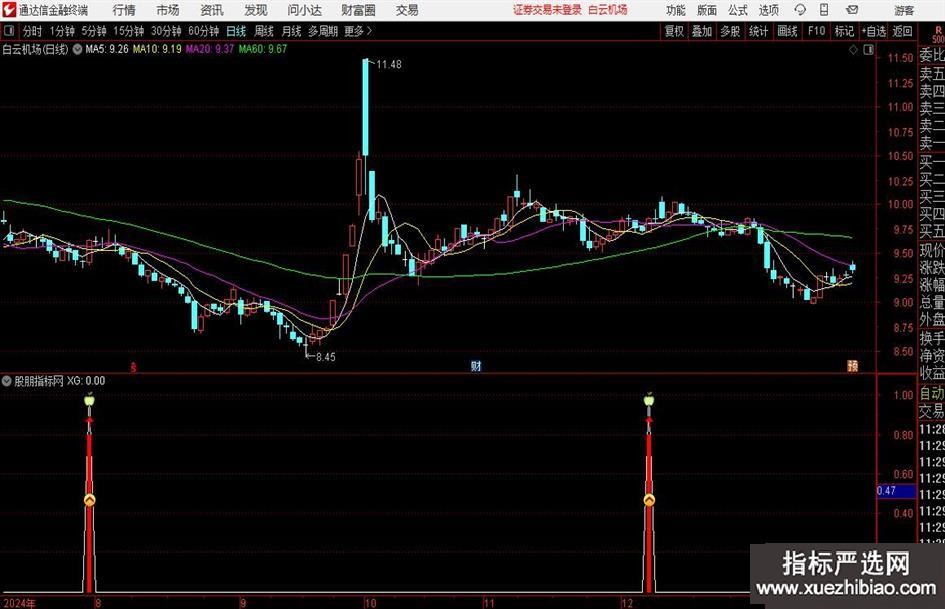Viewport: 945px width, 609px height.
Task: Open 股朋指标网 indicator settings circle icon
Action: pos(7,381)
